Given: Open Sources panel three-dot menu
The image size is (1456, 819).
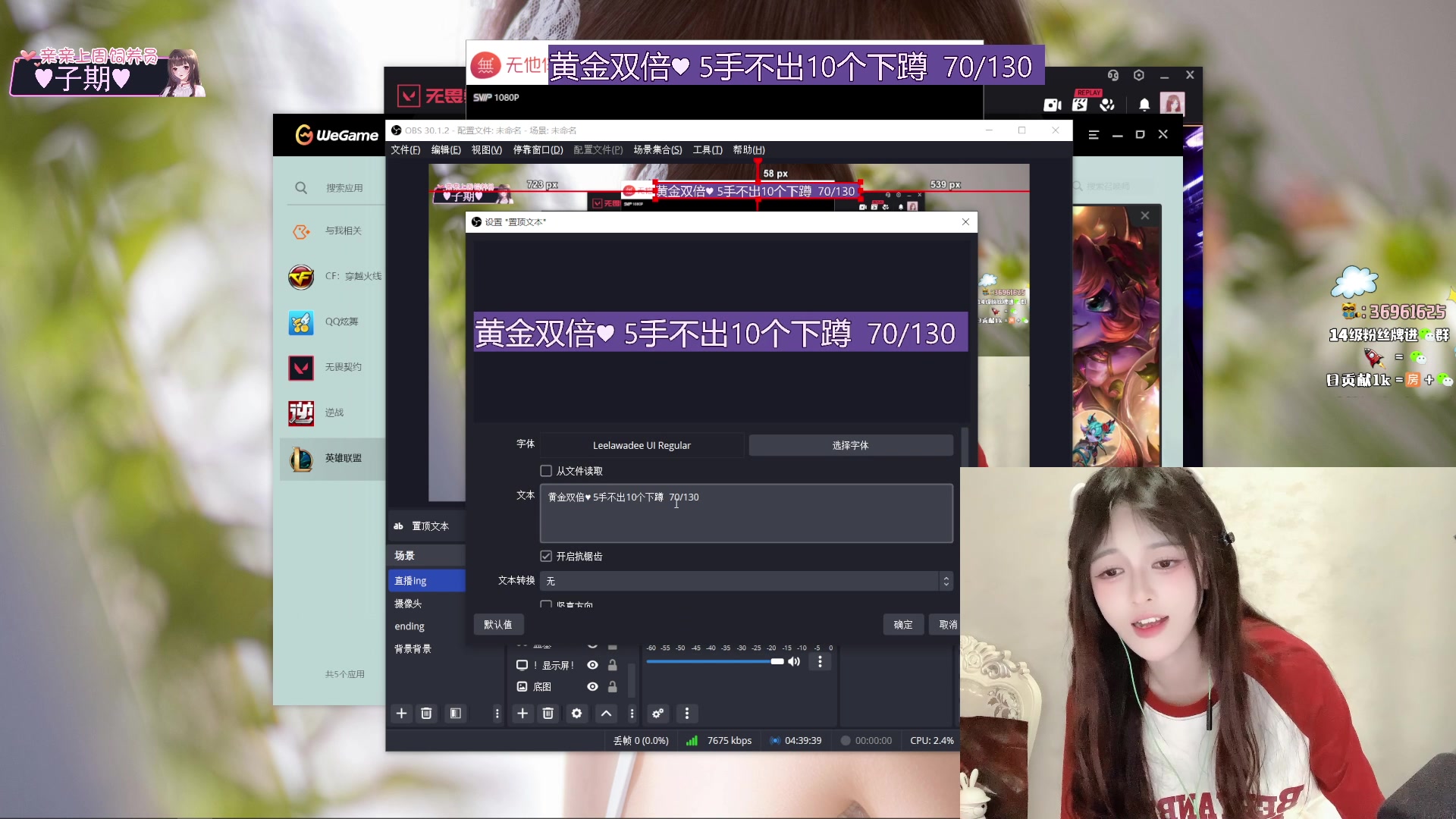Looking at the screenshot, I should click(x=632, y=713).
